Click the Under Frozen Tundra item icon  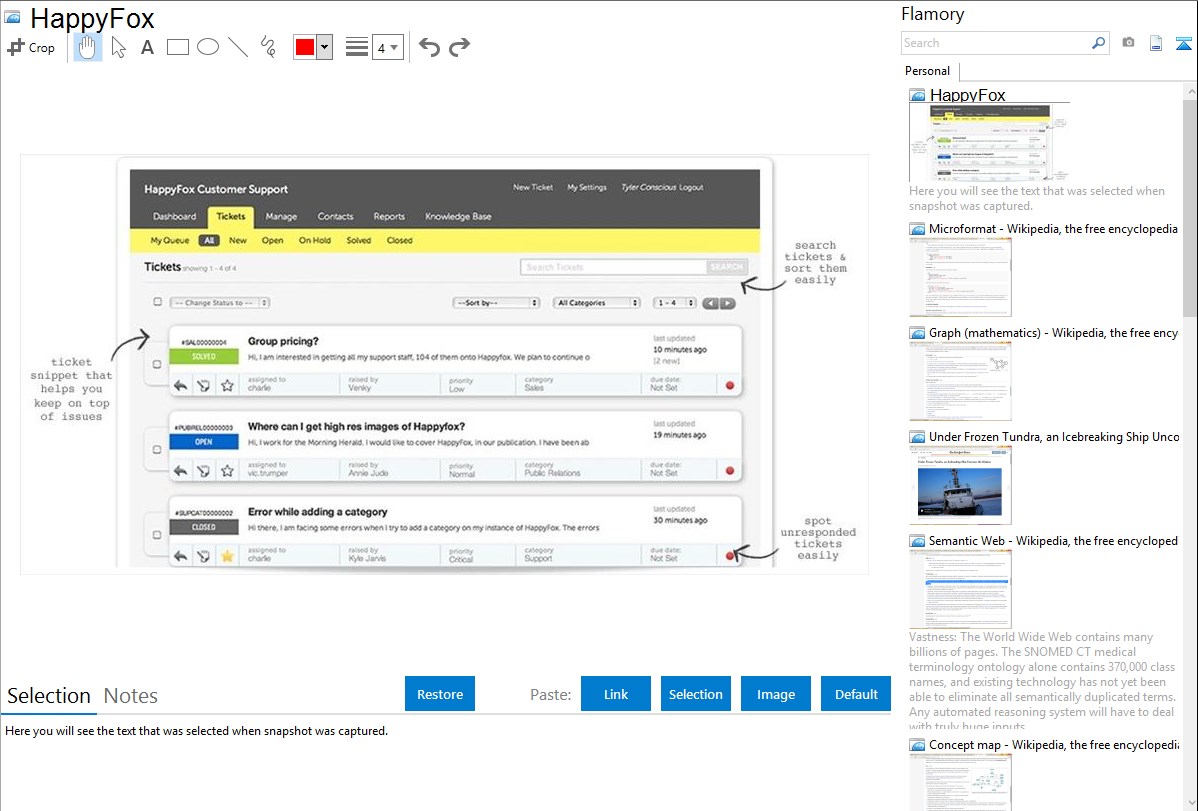click(x=917, y=437)
